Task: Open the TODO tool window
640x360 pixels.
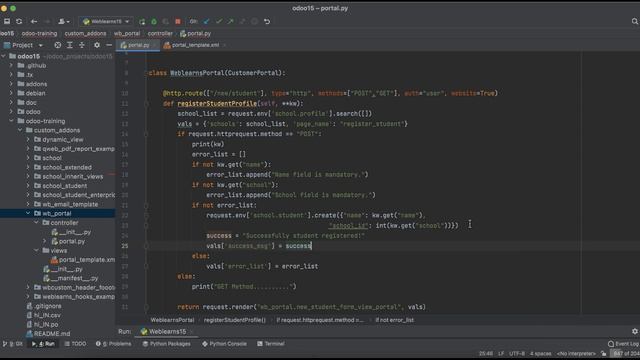Action: pos(76,344)
